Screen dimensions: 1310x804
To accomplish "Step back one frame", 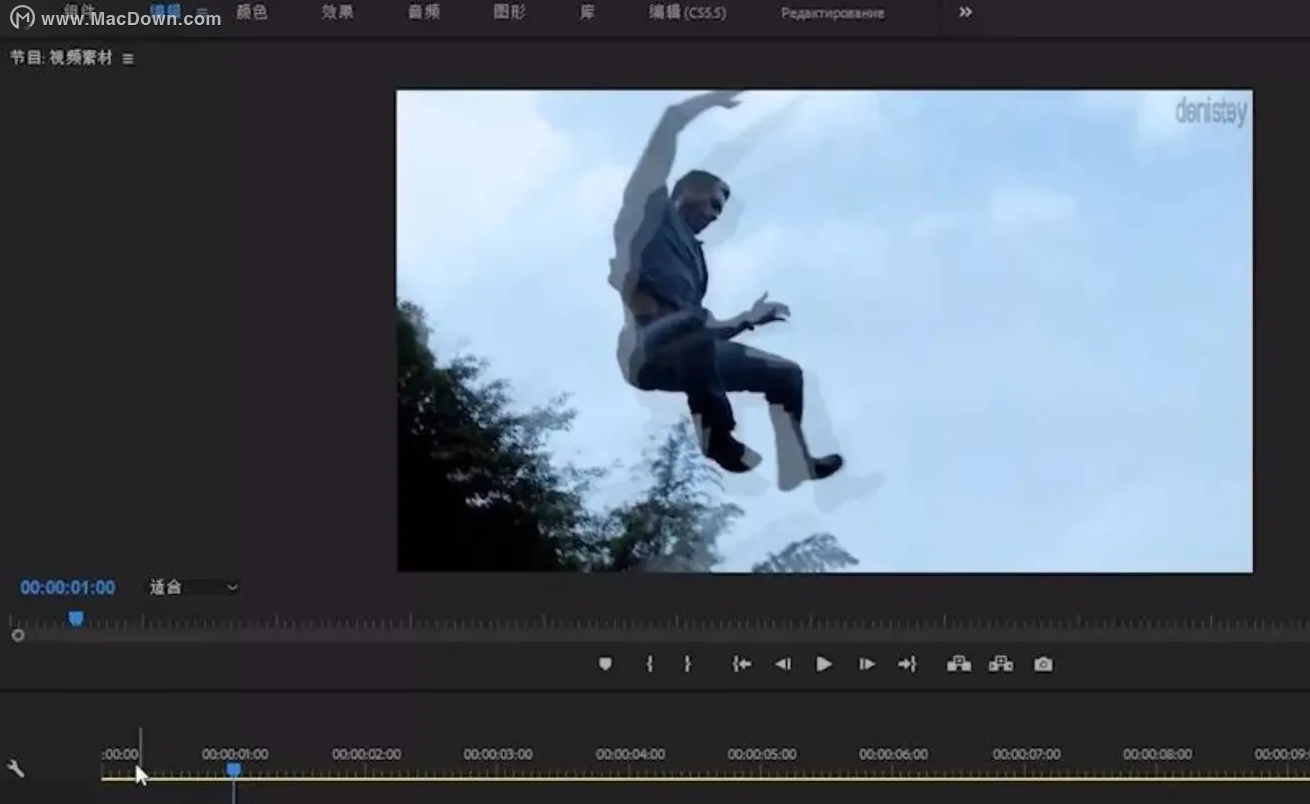I will pyautogui.click(x=783, y=664).
